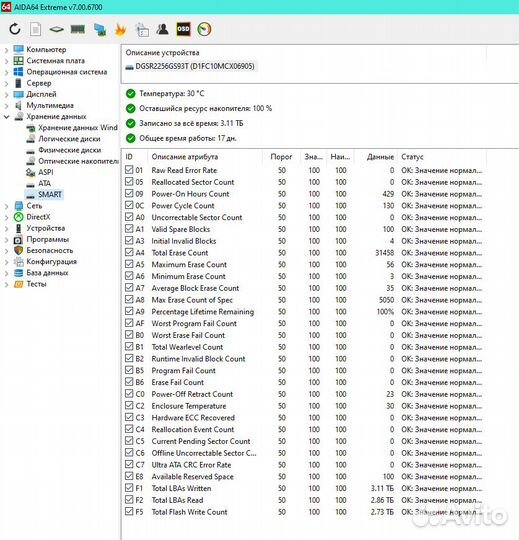Select the Total Wearlevel Count row
Image resolution: width=519 pixels, height=540 pixels.
(303, 347)
